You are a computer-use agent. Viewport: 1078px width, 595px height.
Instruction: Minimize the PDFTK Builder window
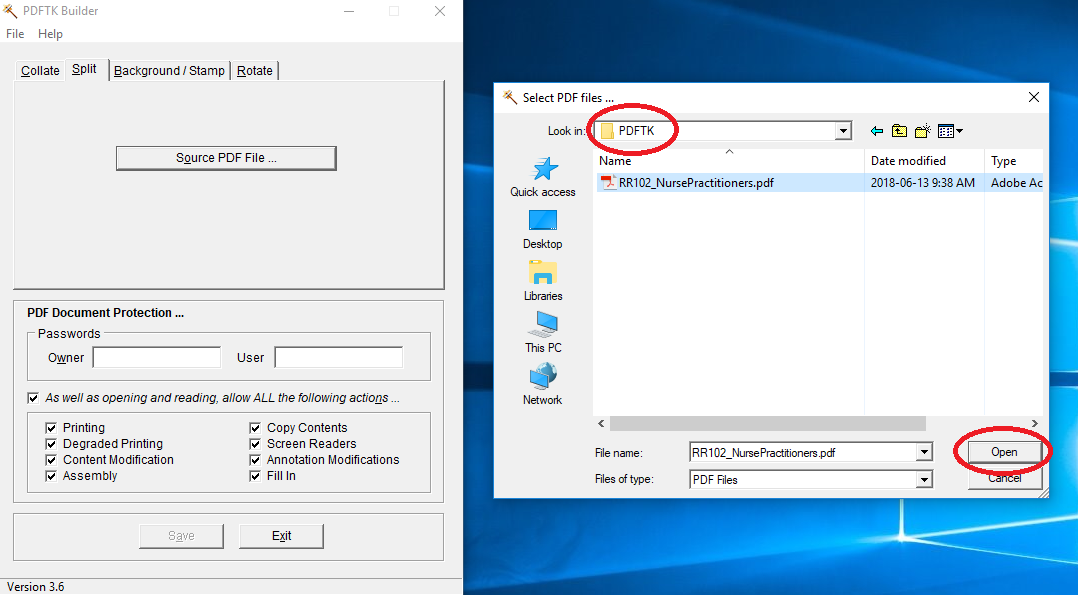tap(349, 11)
